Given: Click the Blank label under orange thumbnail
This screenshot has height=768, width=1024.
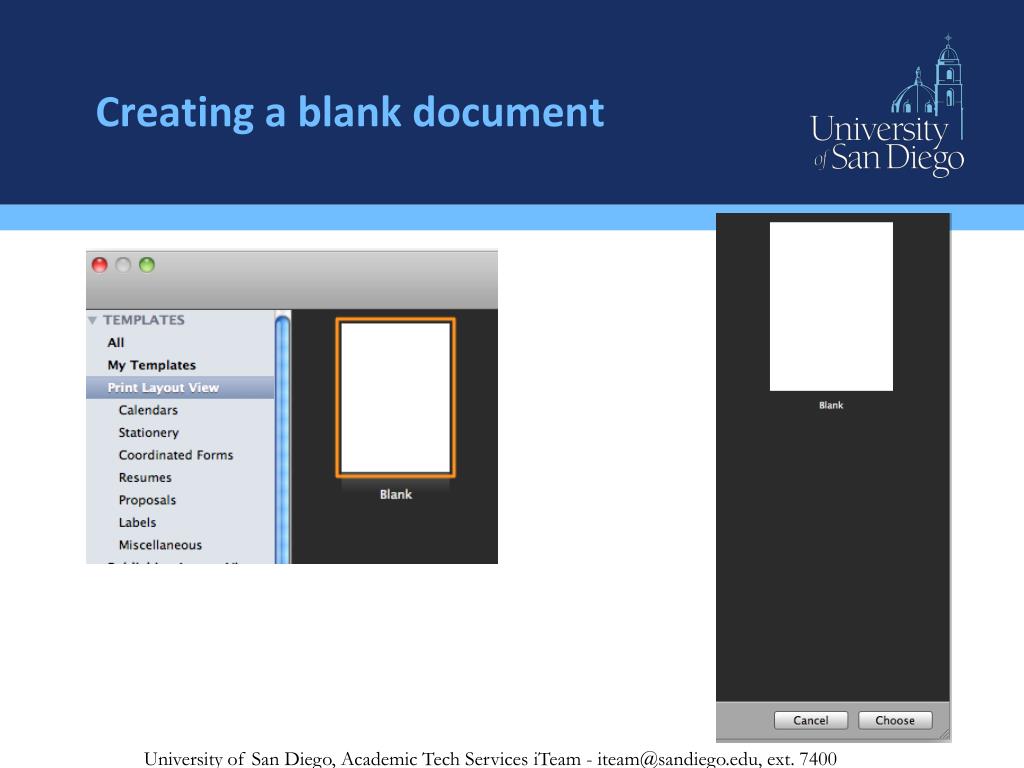Looking at the screenshot, I should (396, 494).
